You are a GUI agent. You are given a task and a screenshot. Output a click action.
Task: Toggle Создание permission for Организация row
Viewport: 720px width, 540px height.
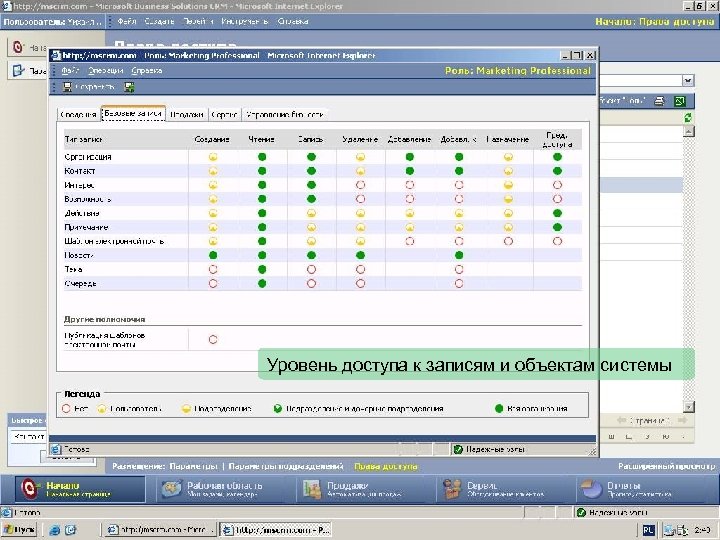[x=213, y=157]
